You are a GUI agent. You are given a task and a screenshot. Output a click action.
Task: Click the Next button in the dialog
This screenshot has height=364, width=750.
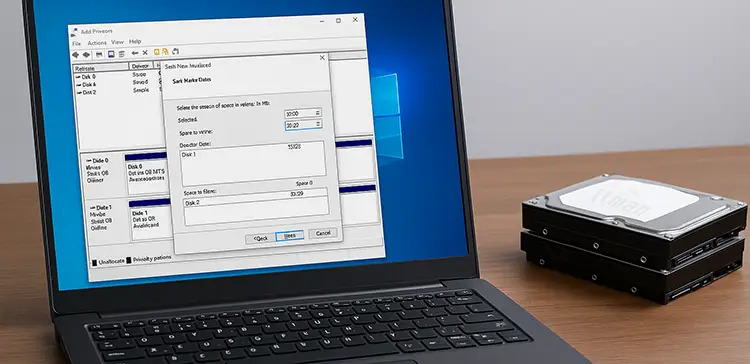pos(290,236)
